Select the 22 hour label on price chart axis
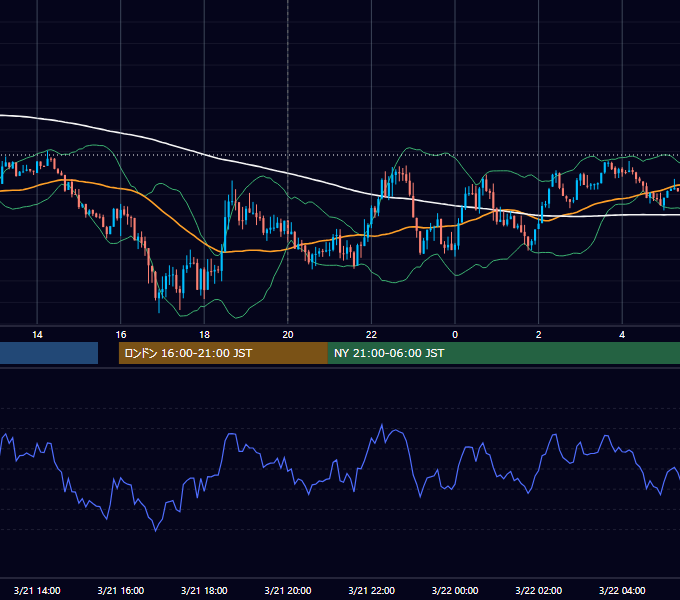The width and height of the screenshot is (680, 600). (371, 335)
